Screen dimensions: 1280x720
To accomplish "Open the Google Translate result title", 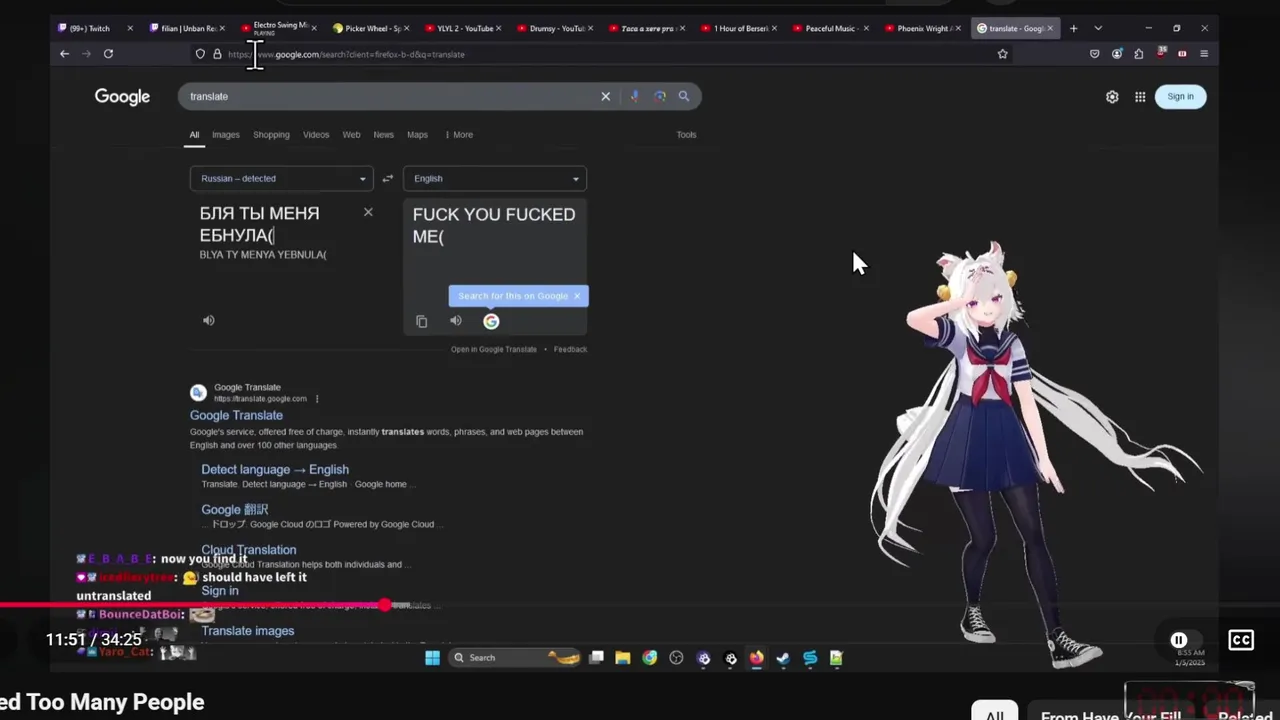I will coord(236,415).
